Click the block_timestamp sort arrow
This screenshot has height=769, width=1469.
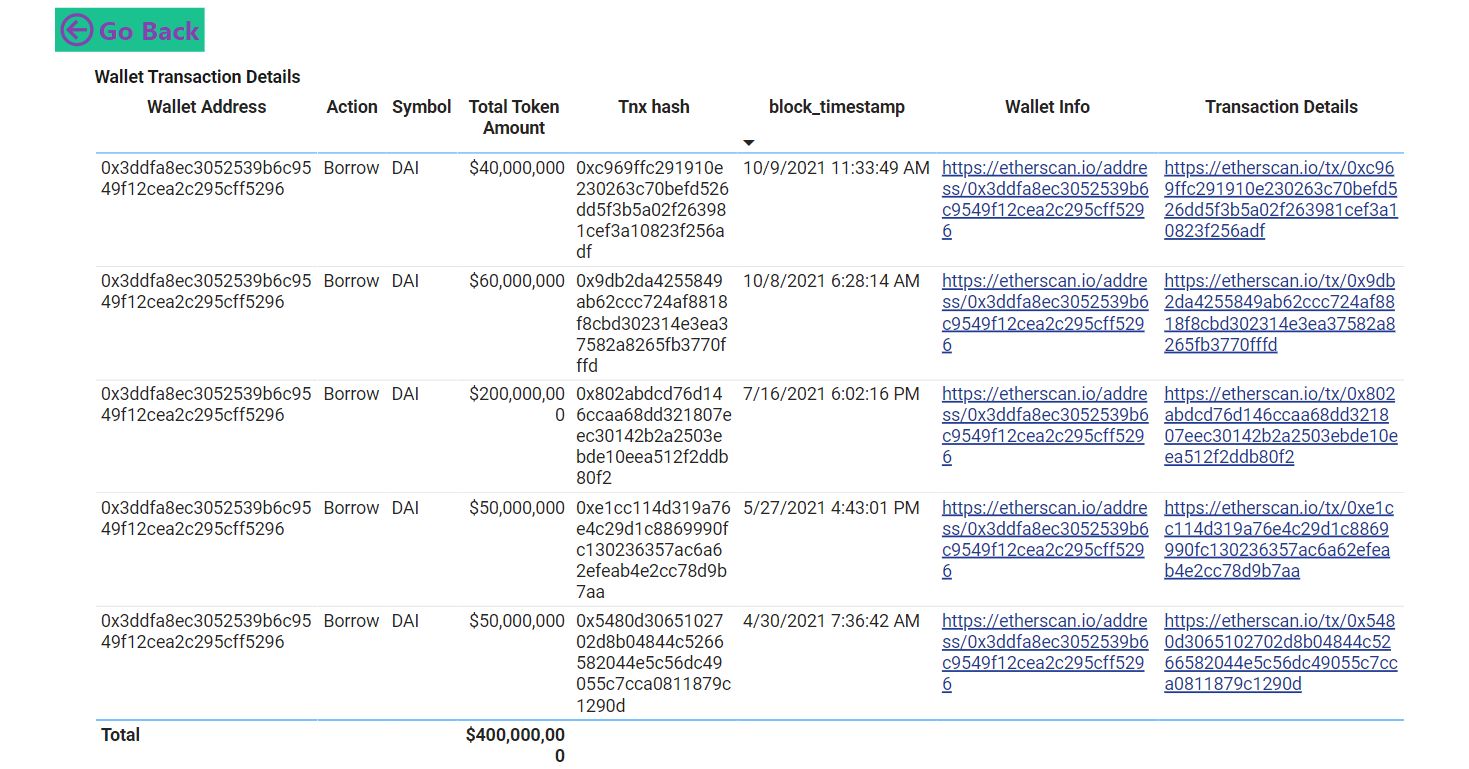tap(749, 143)
